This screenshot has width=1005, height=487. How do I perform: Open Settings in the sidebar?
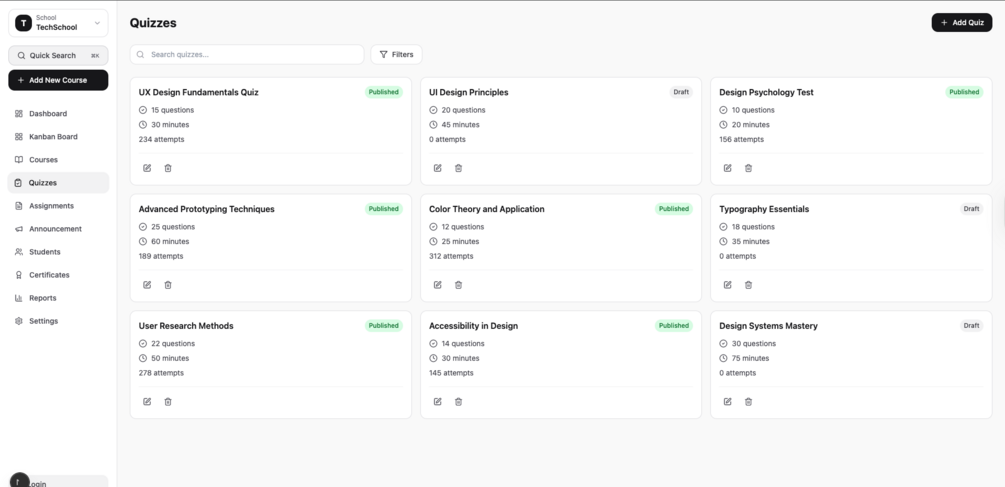coord(43,321)
